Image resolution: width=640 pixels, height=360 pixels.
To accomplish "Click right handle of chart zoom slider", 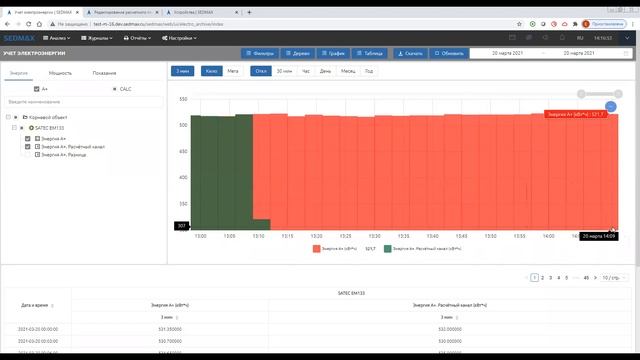I will point(618,94).
